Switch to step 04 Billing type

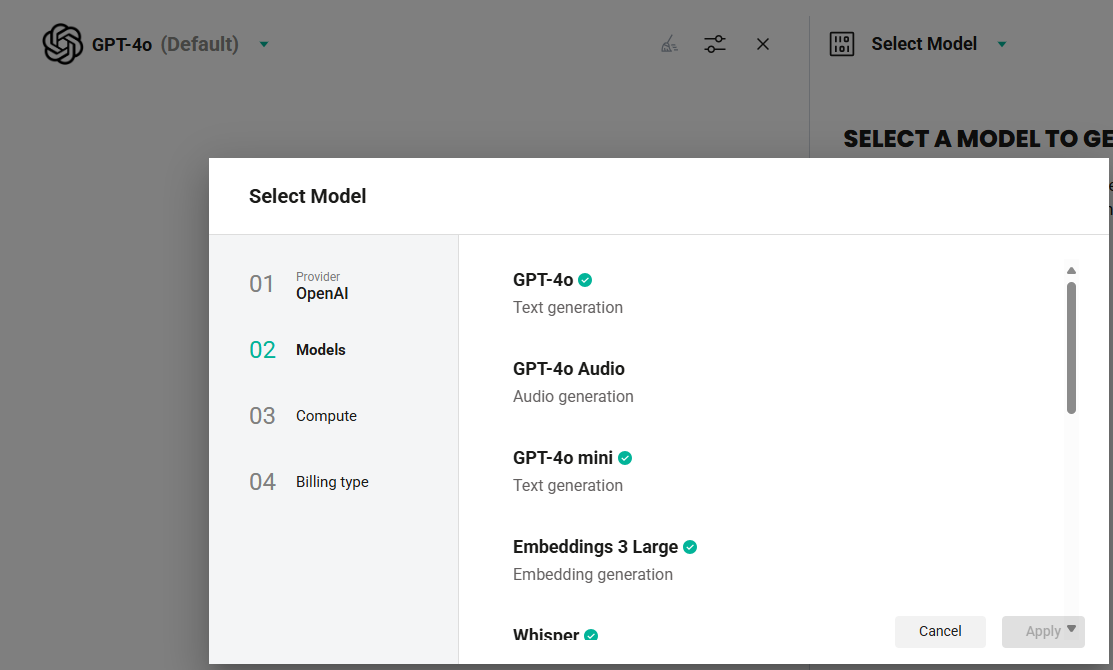309,482
